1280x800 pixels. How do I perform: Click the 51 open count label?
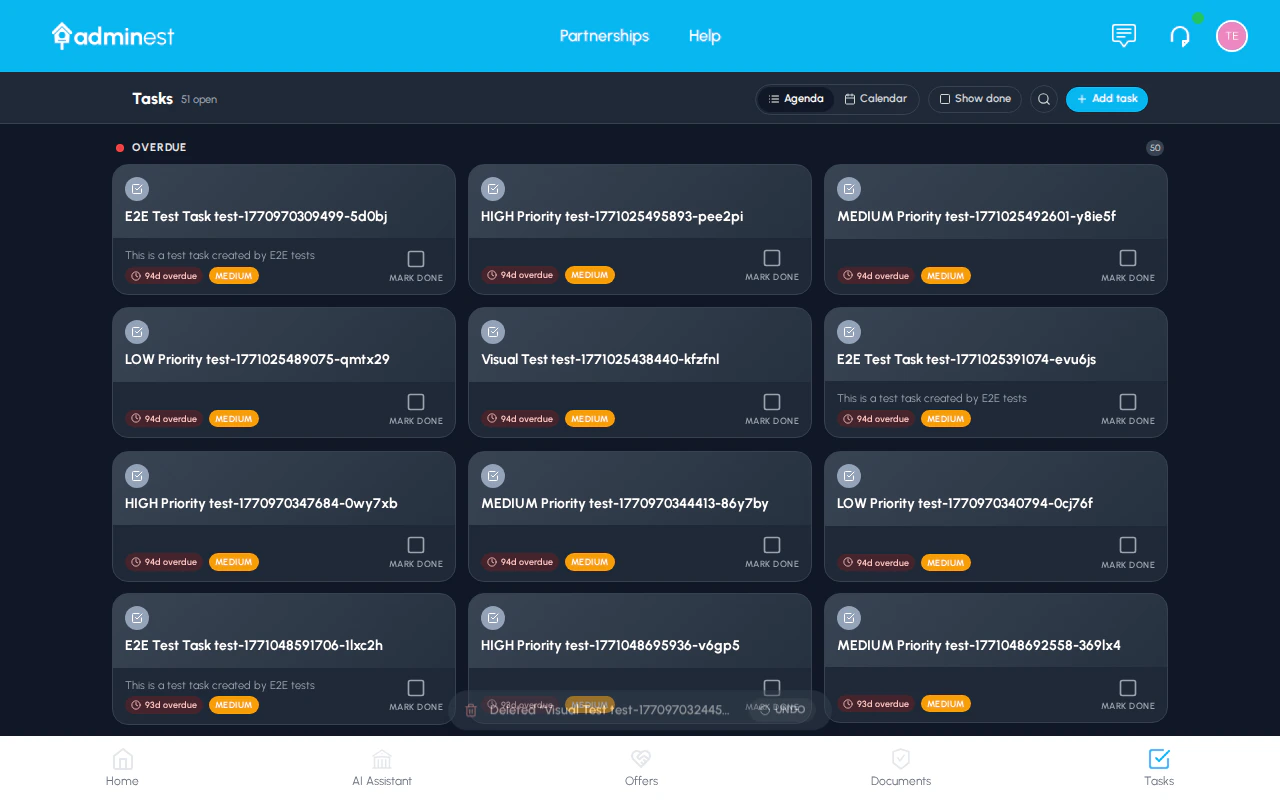[199, 100]
